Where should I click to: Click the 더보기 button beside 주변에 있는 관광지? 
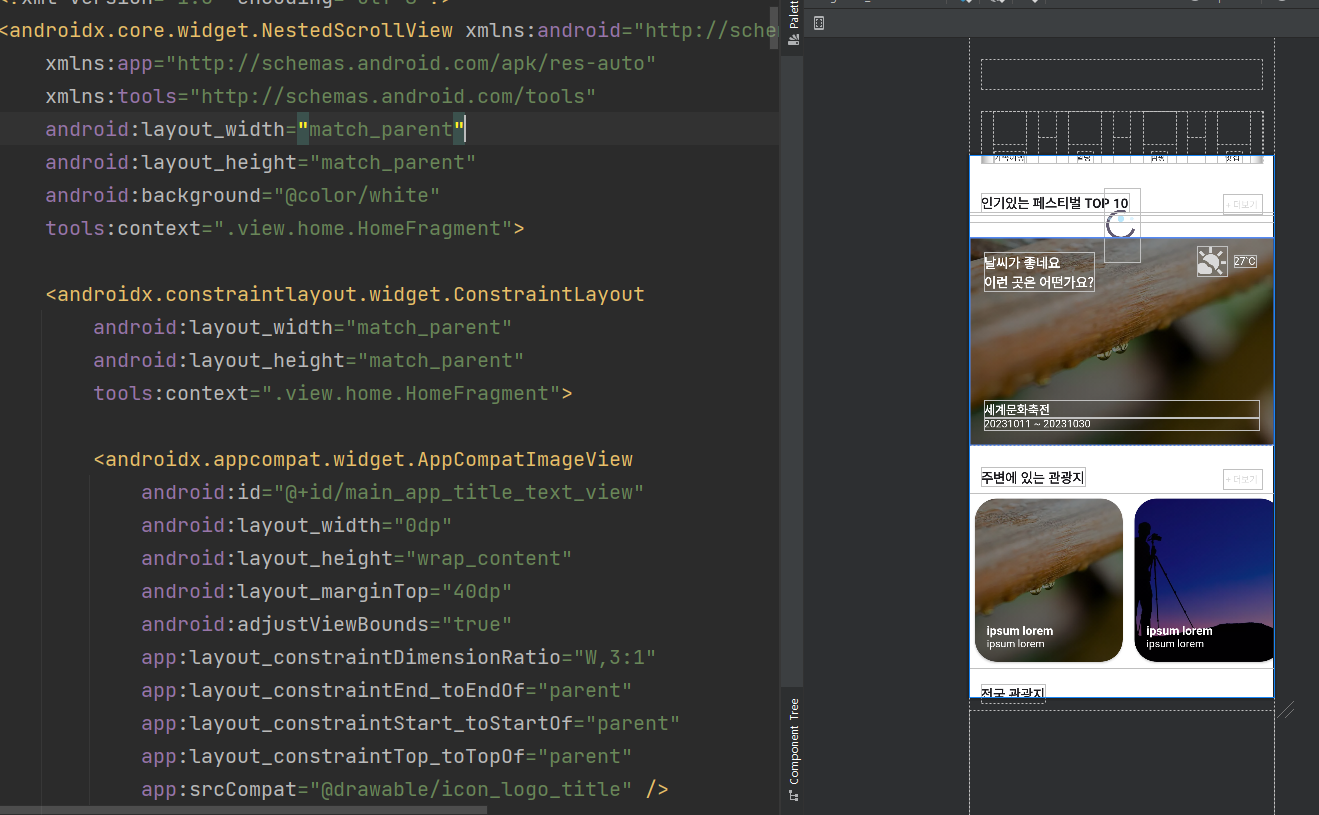1243,480
